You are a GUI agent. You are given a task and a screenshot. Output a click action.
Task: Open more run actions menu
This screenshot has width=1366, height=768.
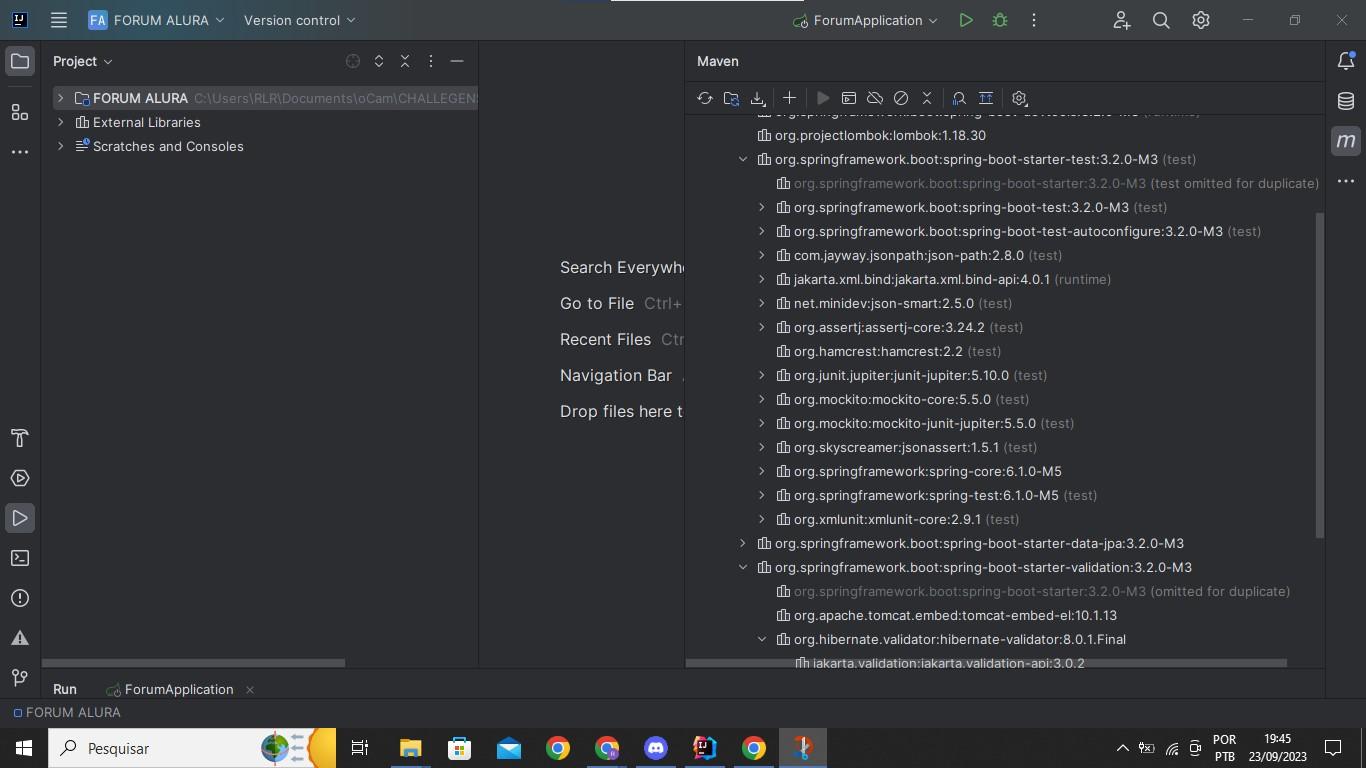click(x=1034, y=20)
